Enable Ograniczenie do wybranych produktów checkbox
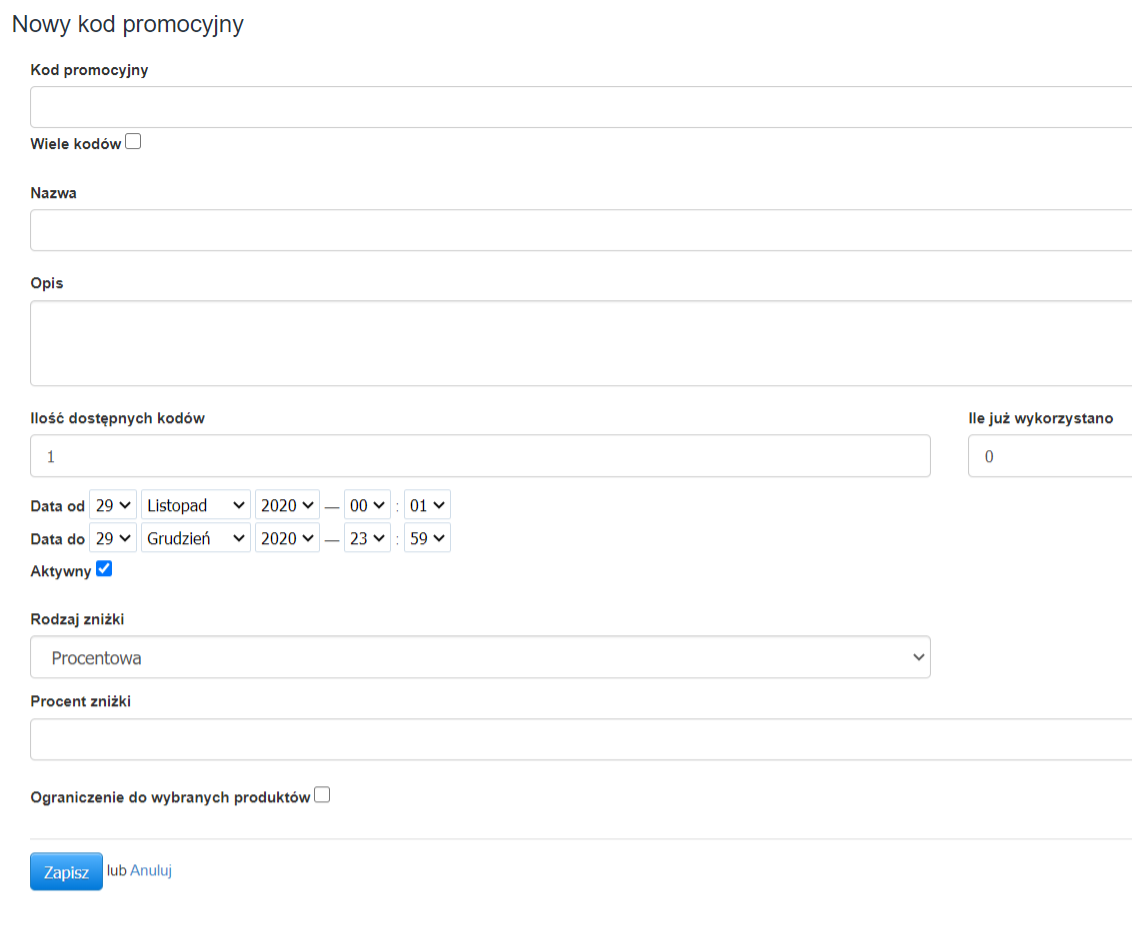 (322, 796)
